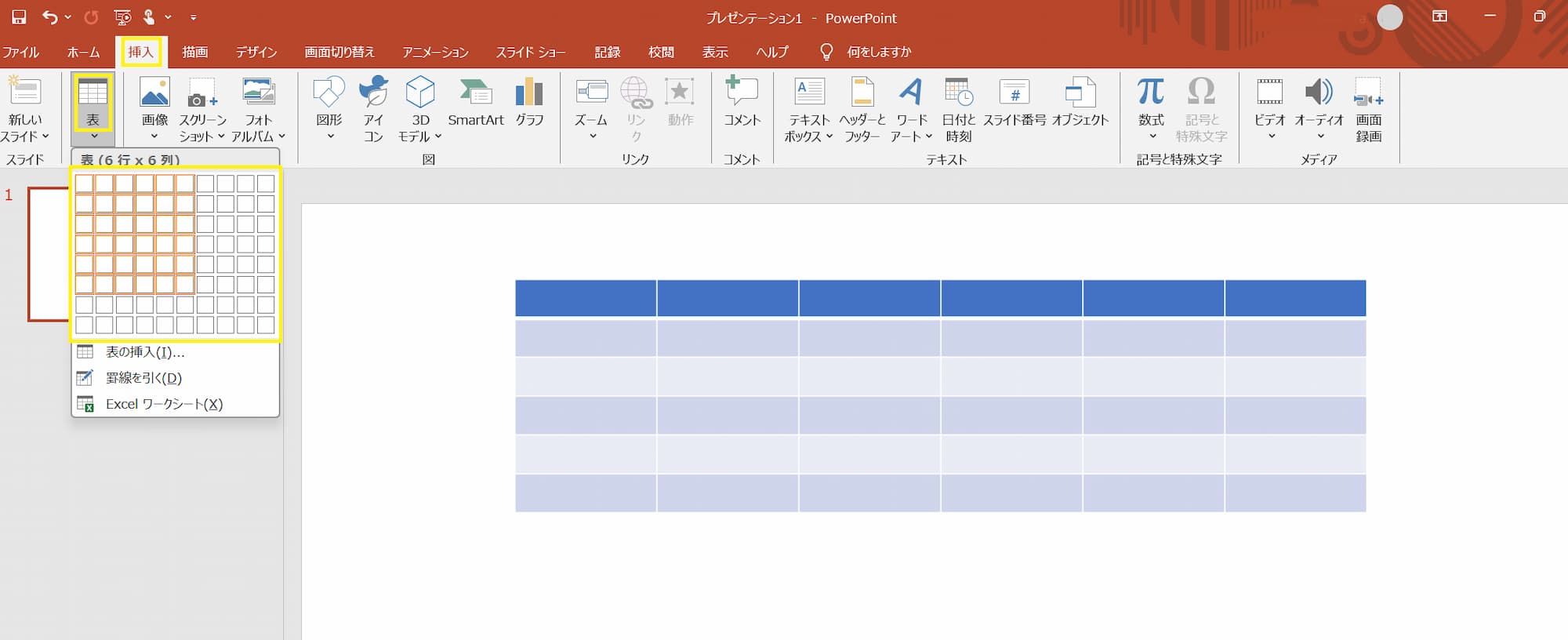
Task: Switch to the ホーム tab
Action: click(83, 52)
